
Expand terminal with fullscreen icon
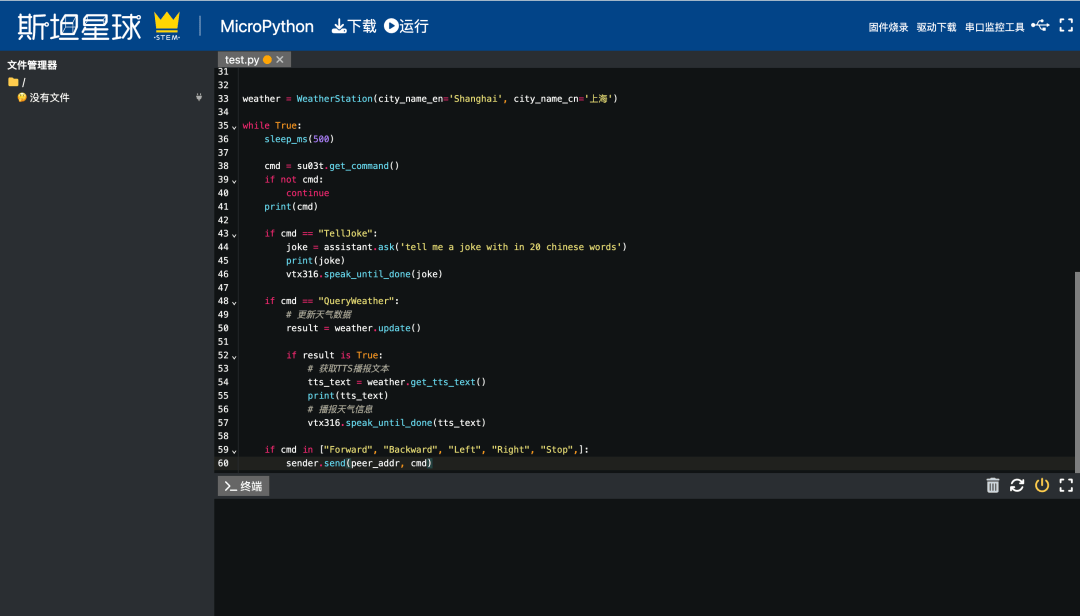pos(1066,486)
